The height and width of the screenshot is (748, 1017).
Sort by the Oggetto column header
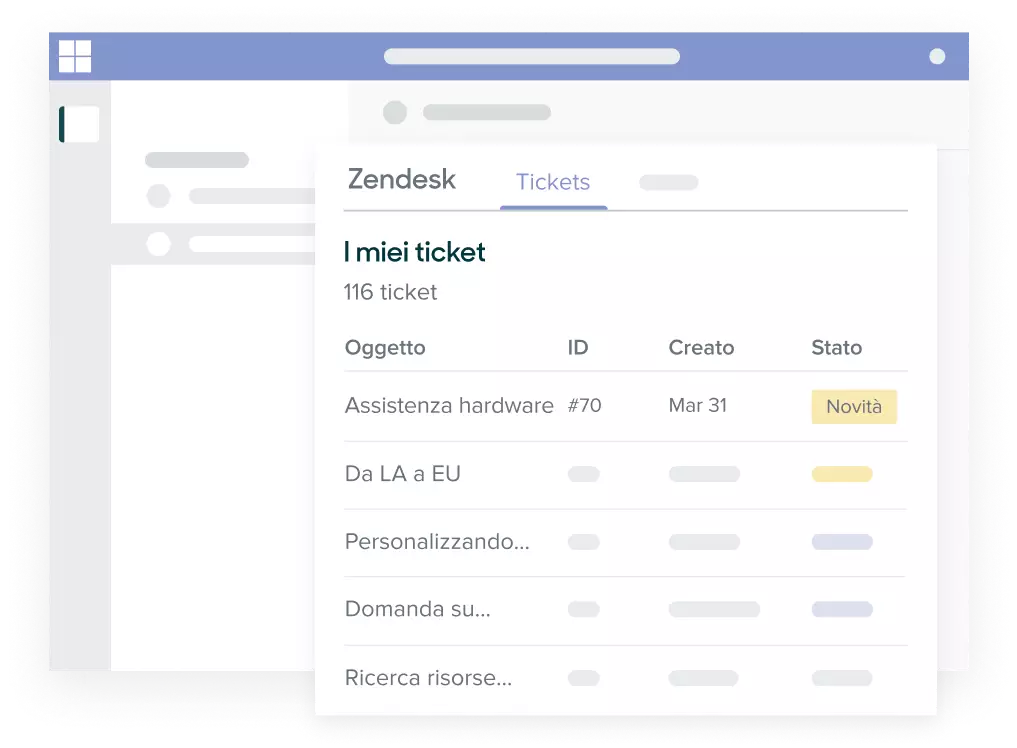tap(385, 348)
